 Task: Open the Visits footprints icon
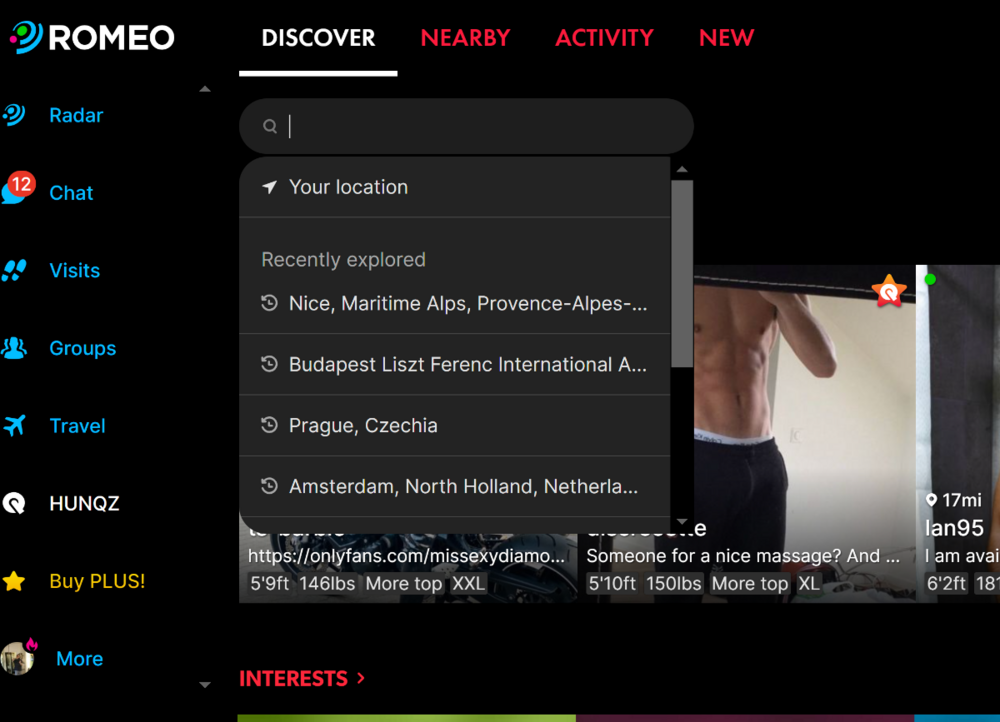click(x=14, y=271)
